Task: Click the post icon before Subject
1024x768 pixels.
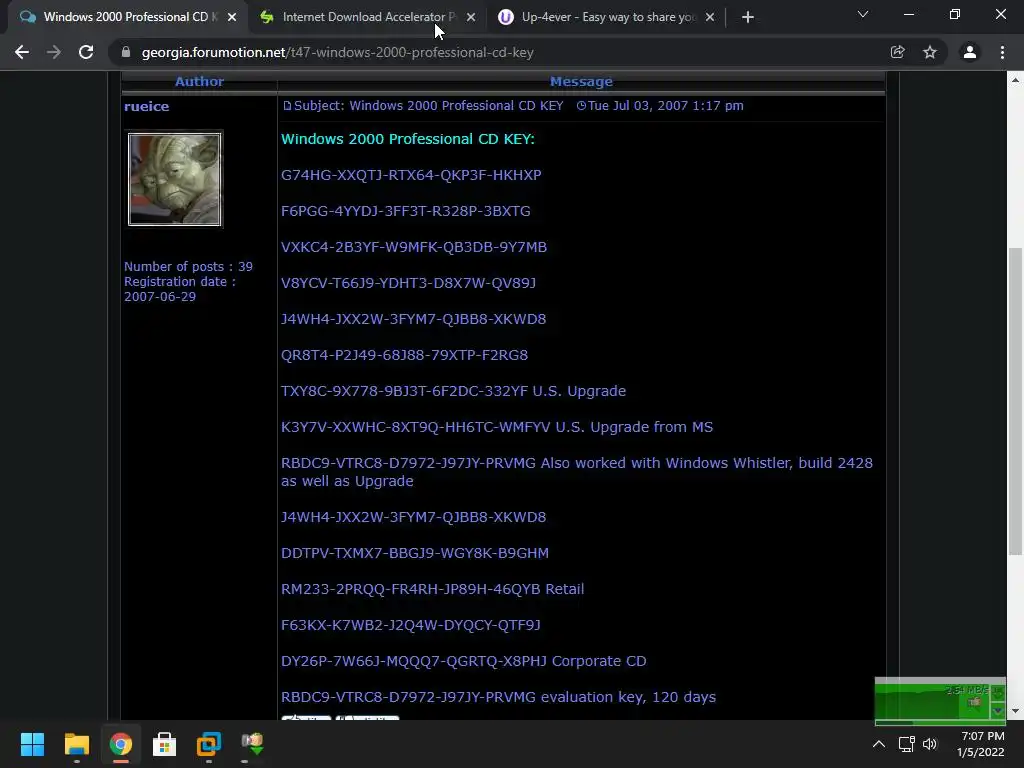Action: 287,106
